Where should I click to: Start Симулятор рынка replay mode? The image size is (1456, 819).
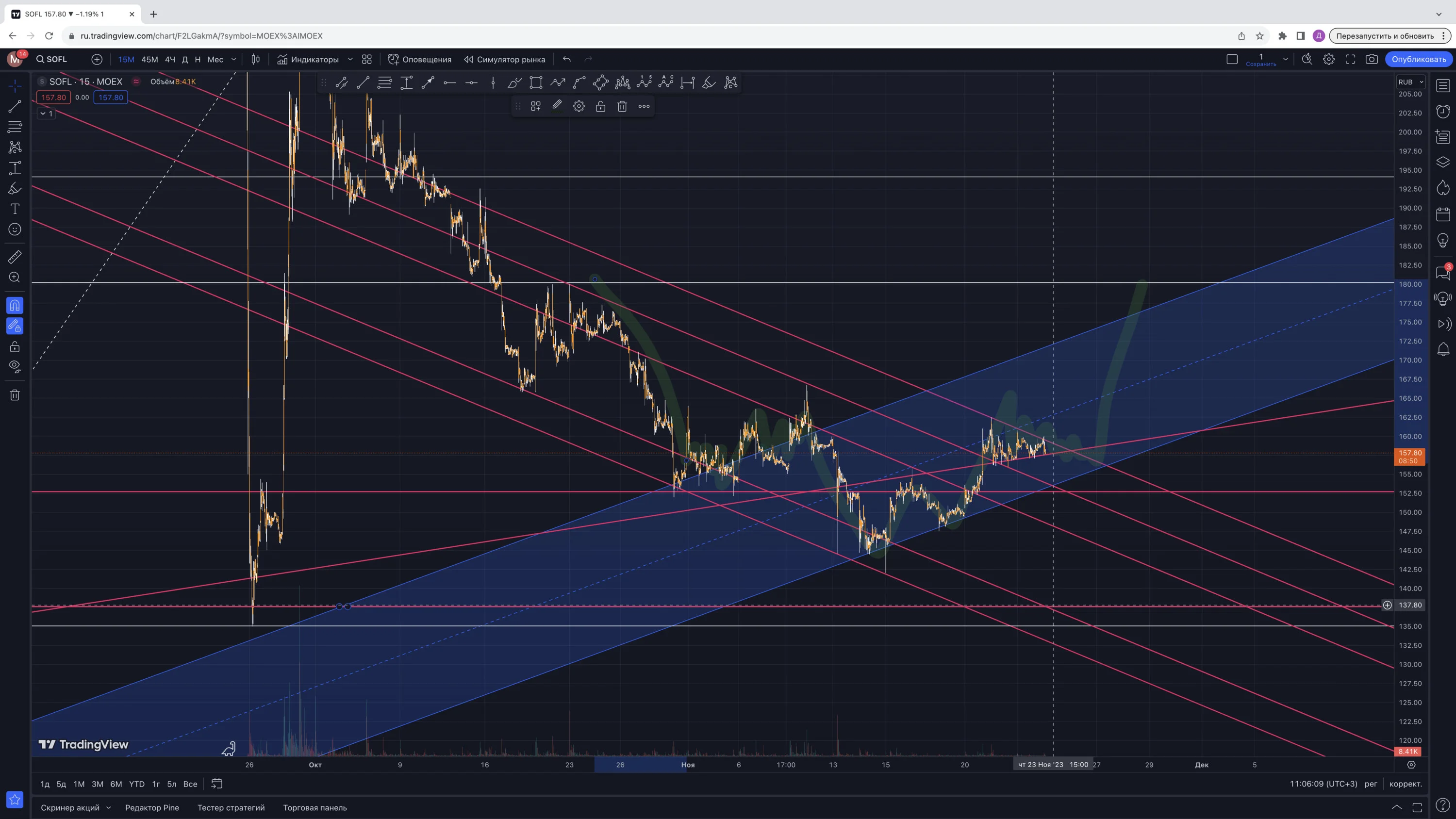505,59
